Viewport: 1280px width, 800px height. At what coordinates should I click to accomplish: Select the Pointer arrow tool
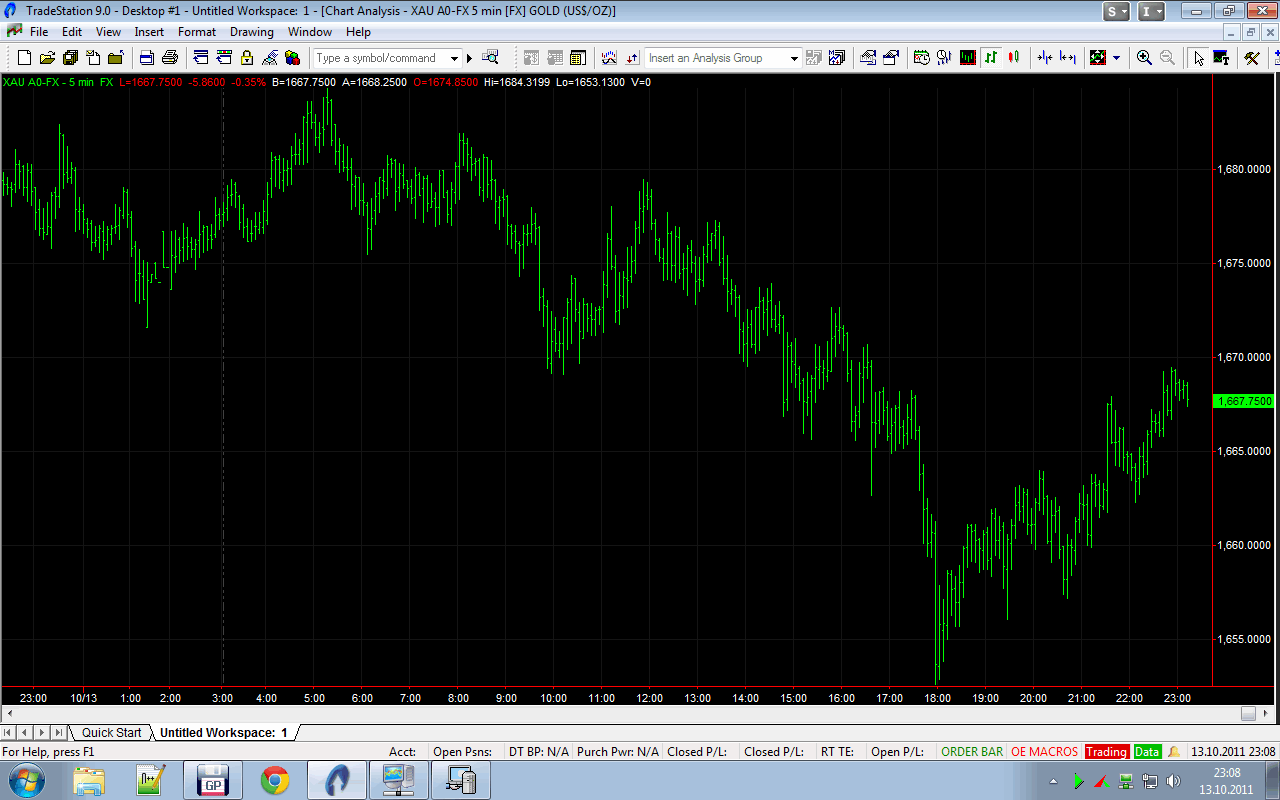[1199, 58]
